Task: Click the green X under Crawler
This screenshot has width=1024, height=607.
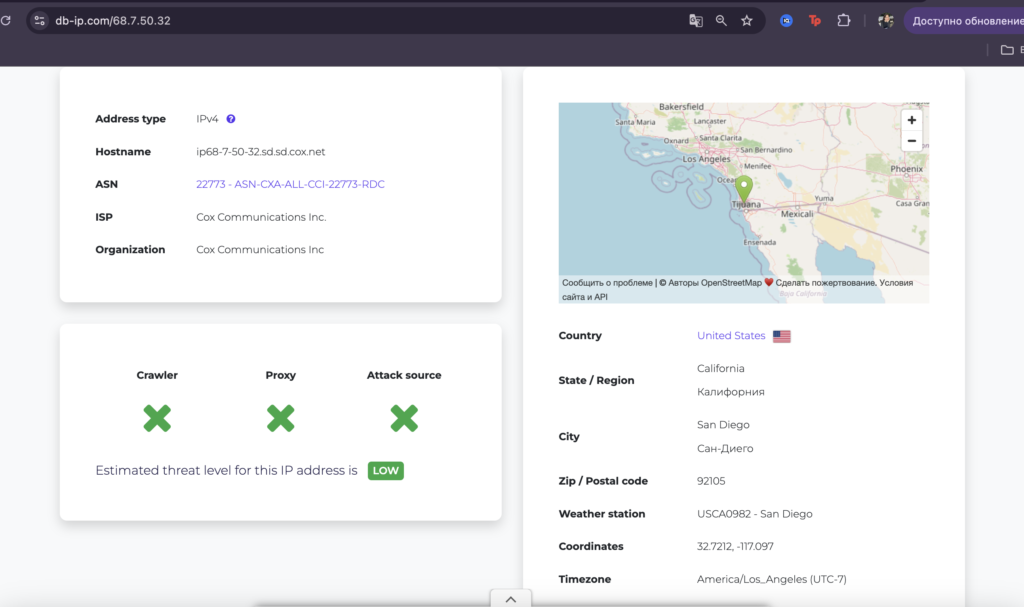Action: 157,418
